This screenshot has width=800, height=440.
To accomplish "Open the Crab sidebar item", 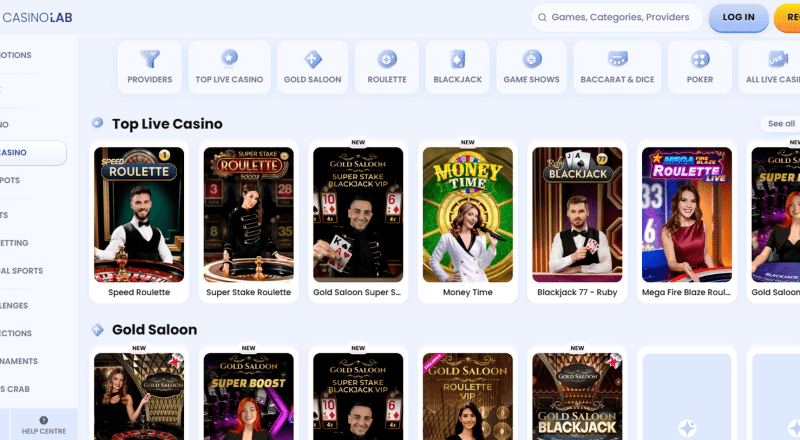I will coord(15,389).
